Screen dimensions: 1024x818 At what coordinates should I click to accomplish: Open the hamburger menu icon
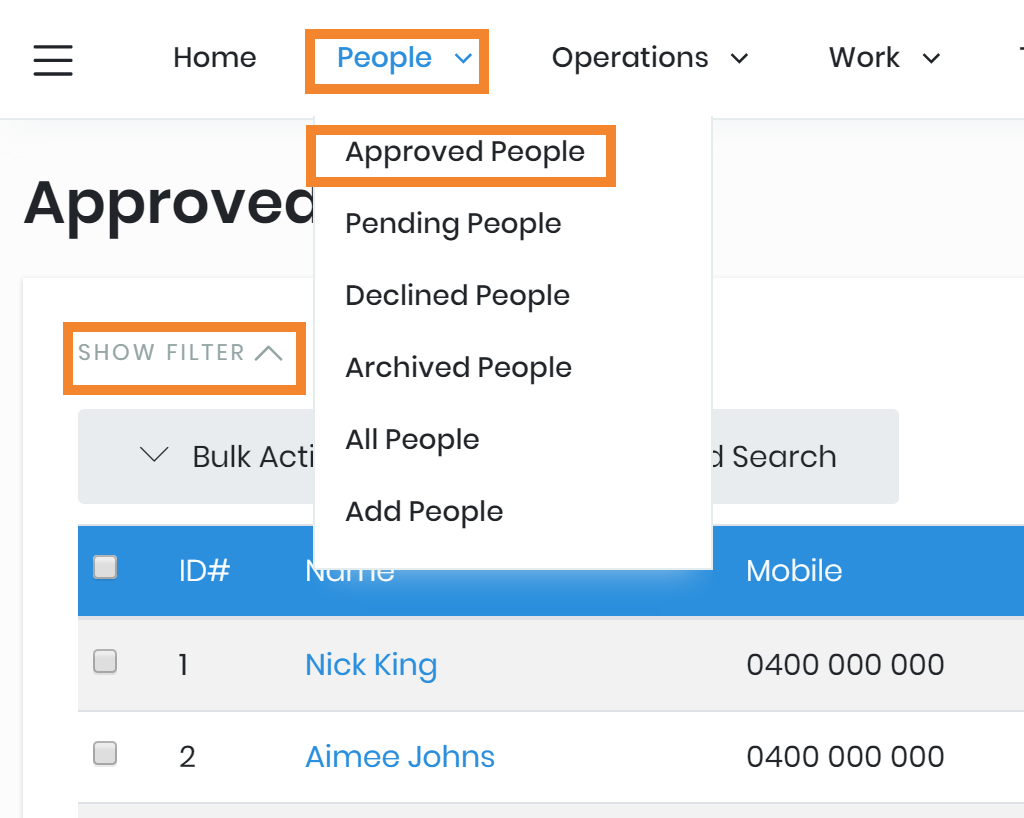pyautogui.click(x=53, y=59)
